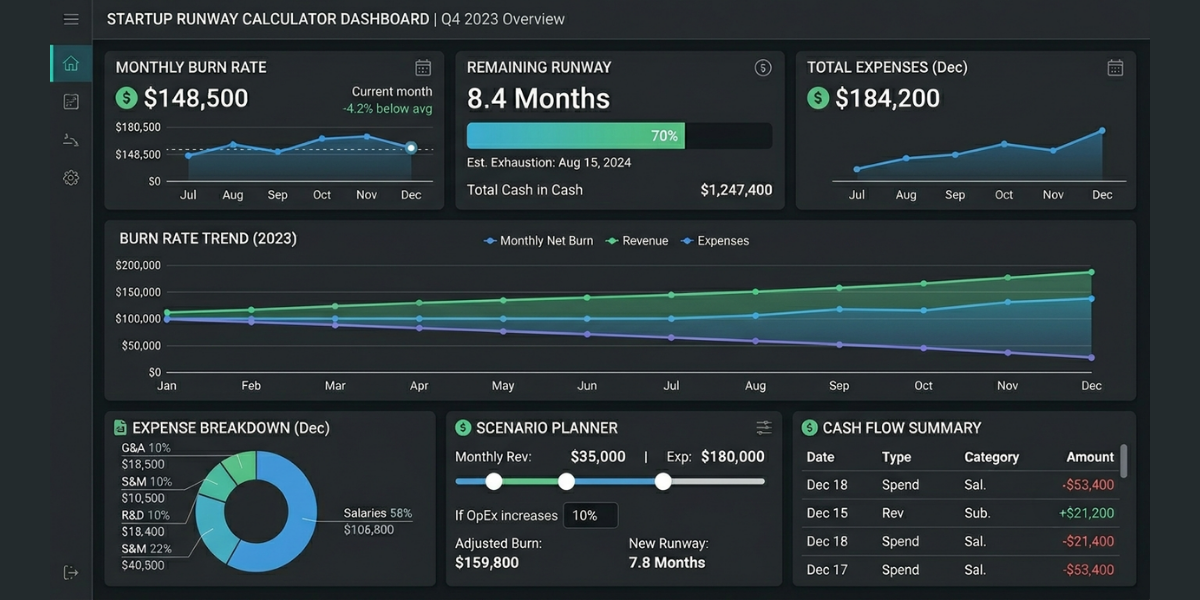Open Scenario Planner filter sliders icon
Screen dimensions: 1200x600
coord(764,428)
